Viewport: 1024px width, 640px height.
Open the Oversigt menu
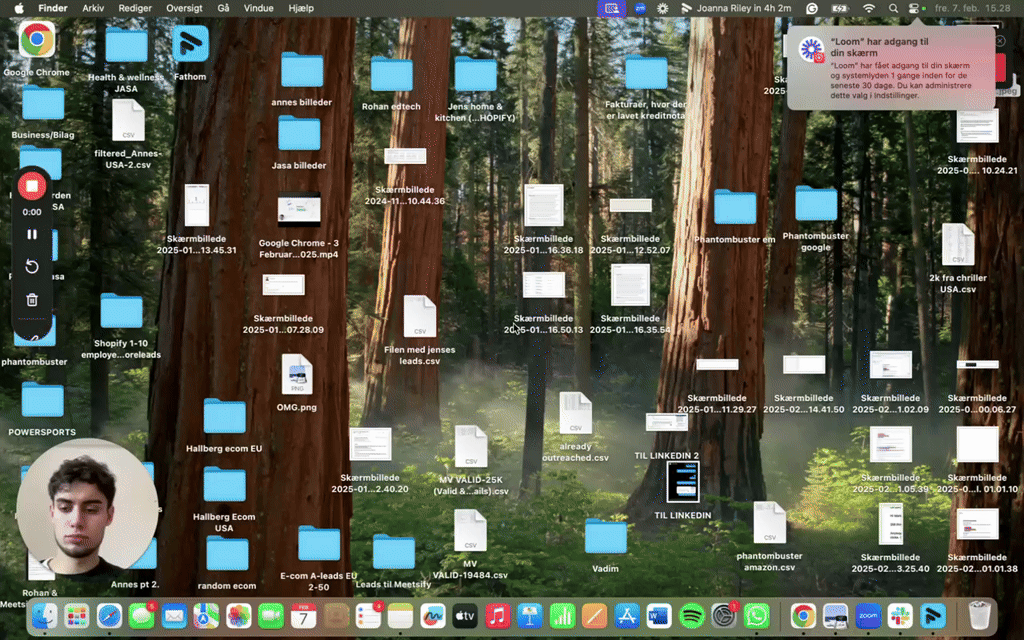(183, 8)
